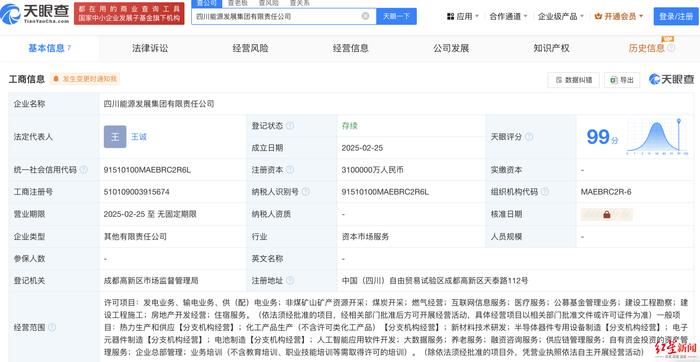Click the Tianyancha logo in the header
The image size is (700, 362).
pos(35,13)
